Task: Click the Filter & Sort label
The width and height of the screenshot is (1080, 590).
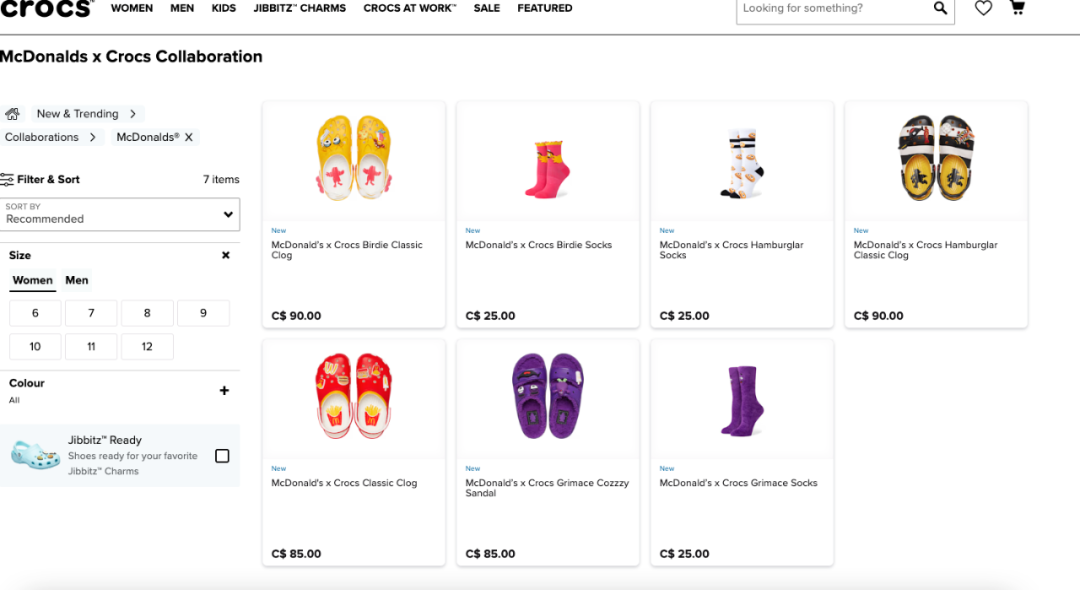Action: tap(48, 180)
